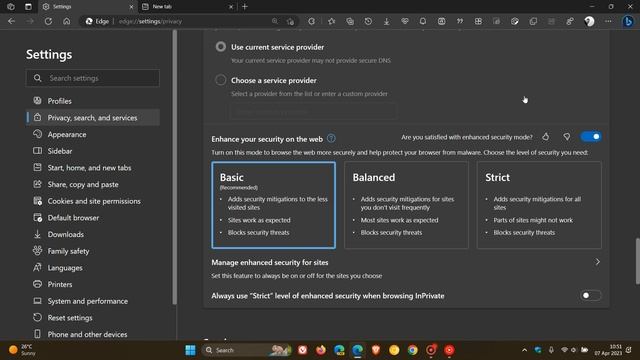
Task: Open the taskbar clock showing 07 Apr 2023
Action: click(x=608, y=350)
